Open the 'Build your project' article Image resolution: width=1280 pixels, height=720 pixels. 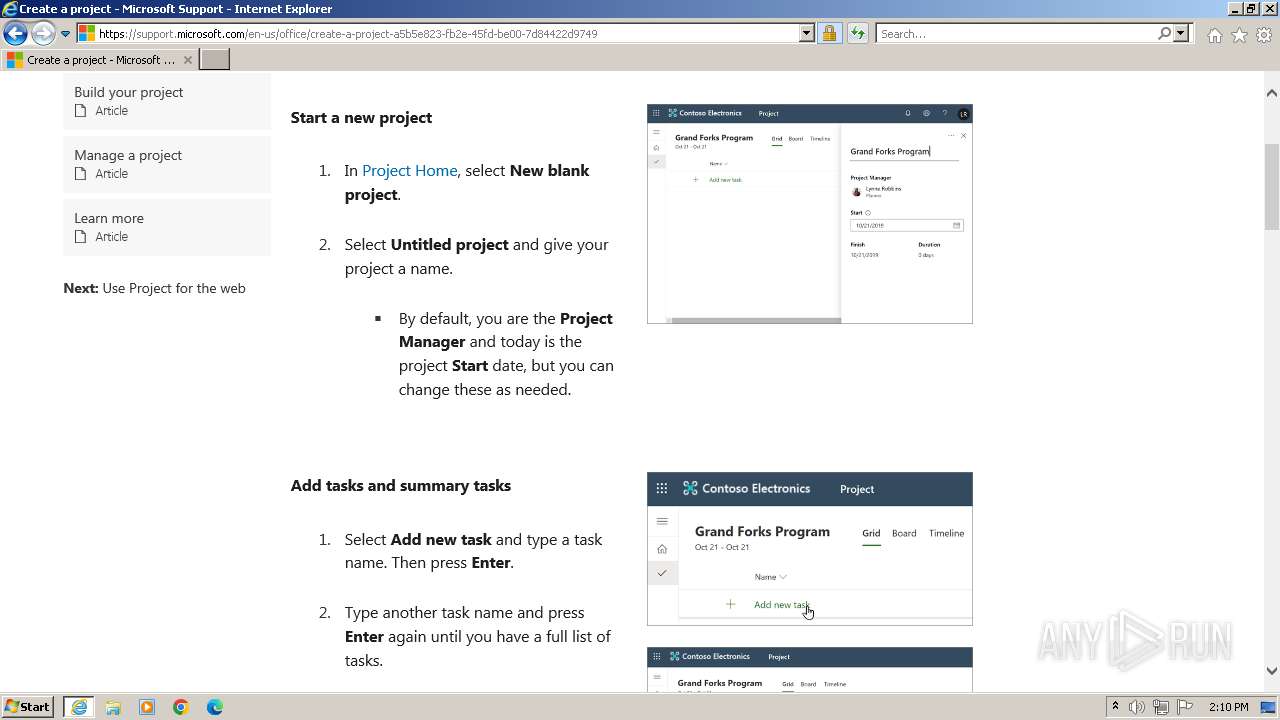click(x=167, y=100)
